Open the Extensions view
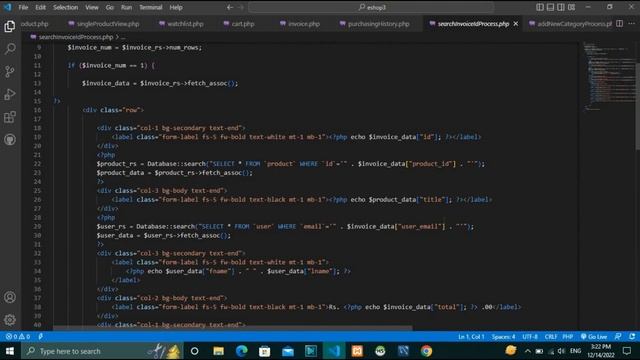The width and height of the screenshot is (640, 360). point(10,117)
